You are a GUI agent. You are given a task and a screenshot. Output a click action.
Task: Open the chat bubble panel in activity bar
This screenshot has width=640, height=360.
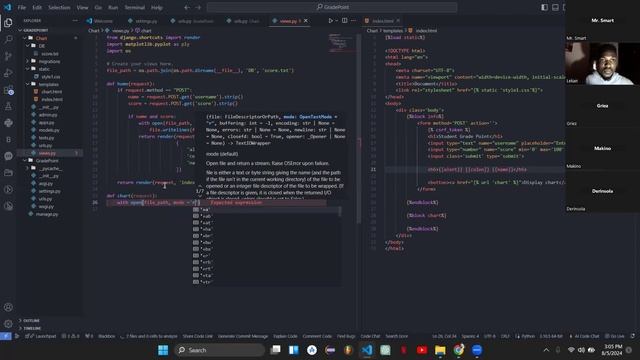click(x=8, y=156)
